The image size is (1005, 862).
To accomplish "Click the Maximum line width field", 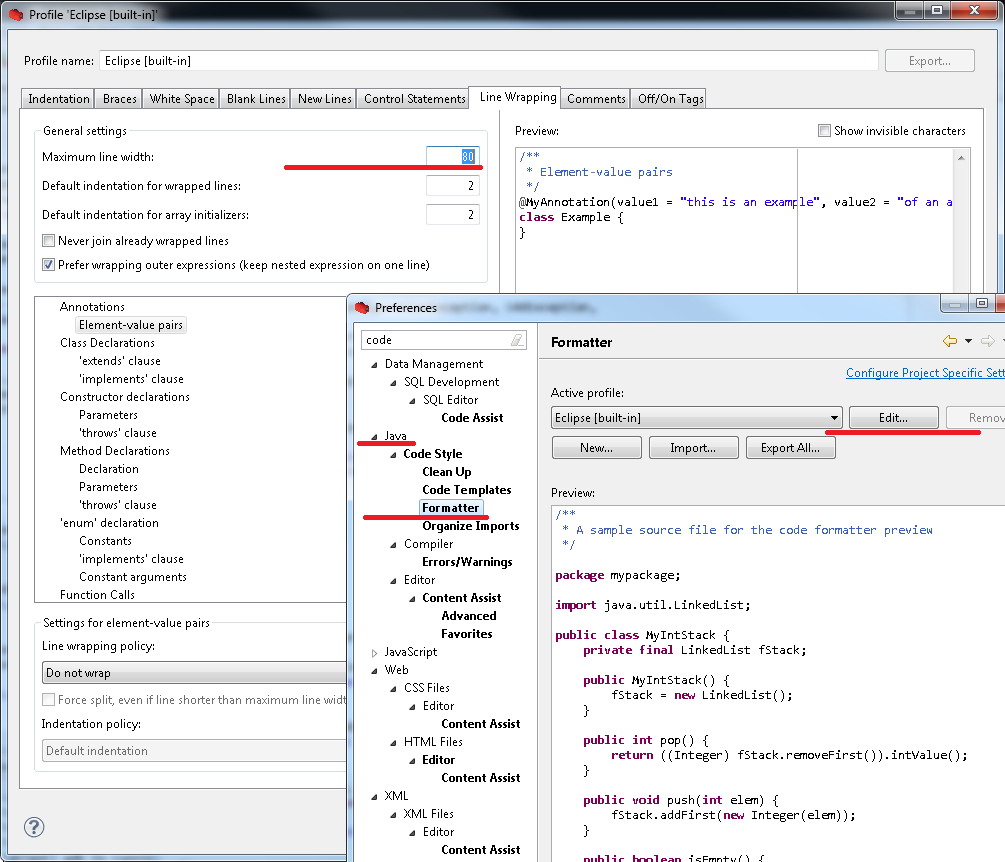I will [x=453, y=156].
